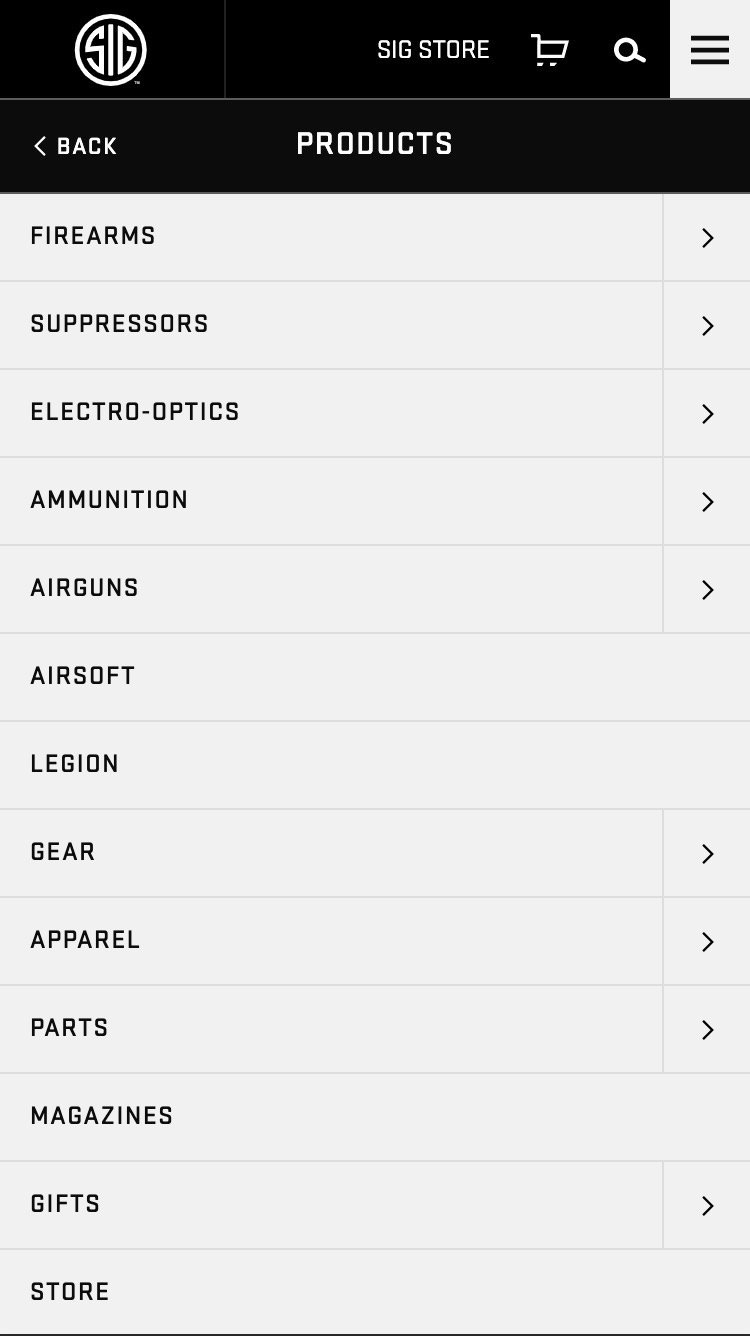
Task: Go back using the Back arrow
Action: 76,146
